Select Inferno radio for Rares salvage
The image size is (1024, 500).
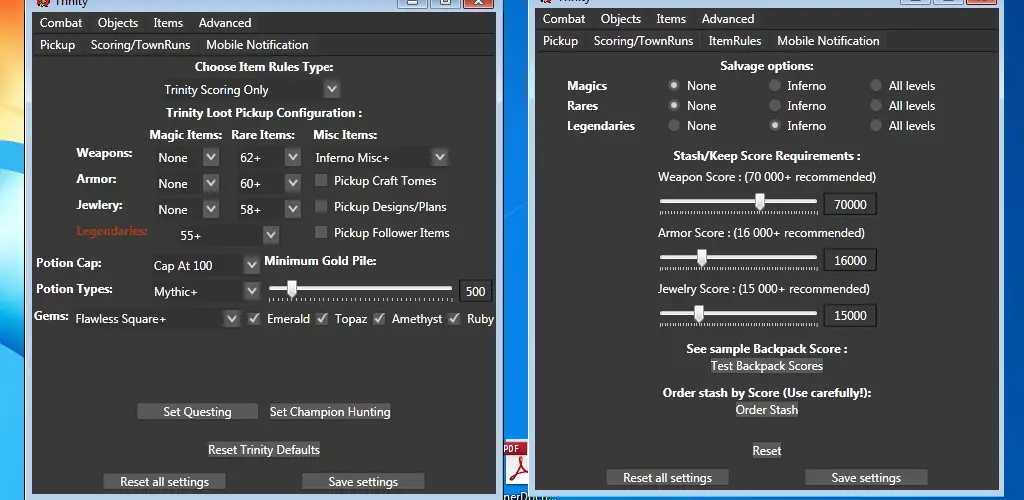coord(775,105)
